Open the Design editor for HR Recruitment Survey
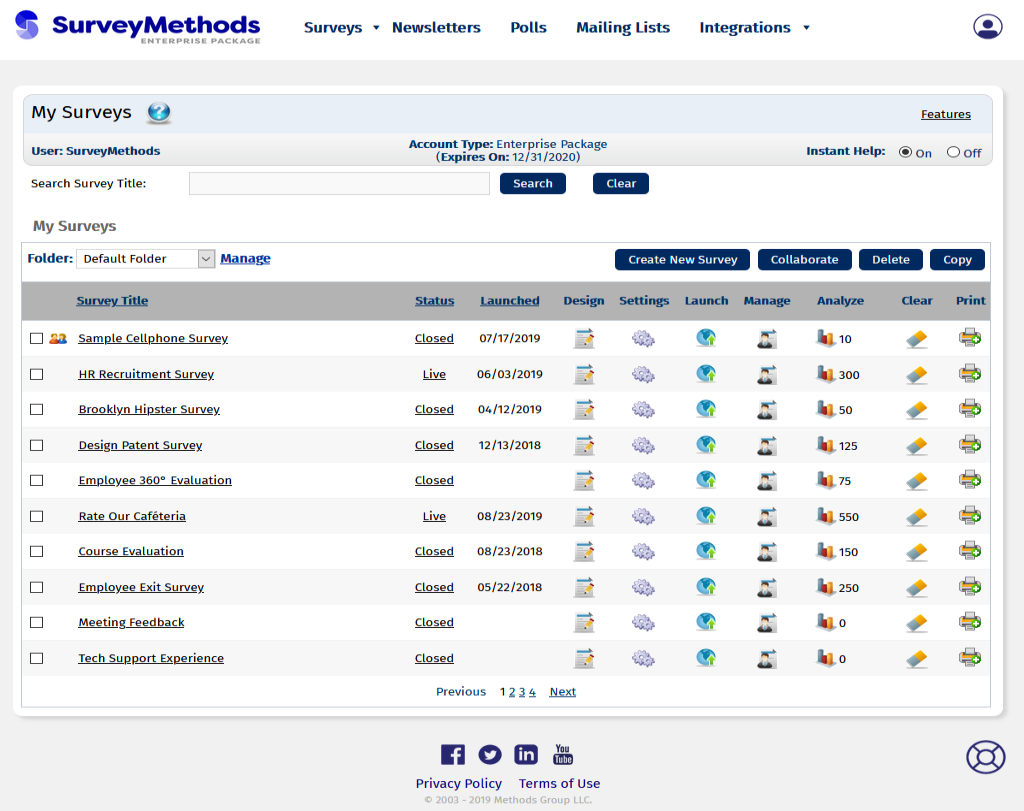Image resolution: width=1024 pixels, height=811 pixels. click(584, 374)
